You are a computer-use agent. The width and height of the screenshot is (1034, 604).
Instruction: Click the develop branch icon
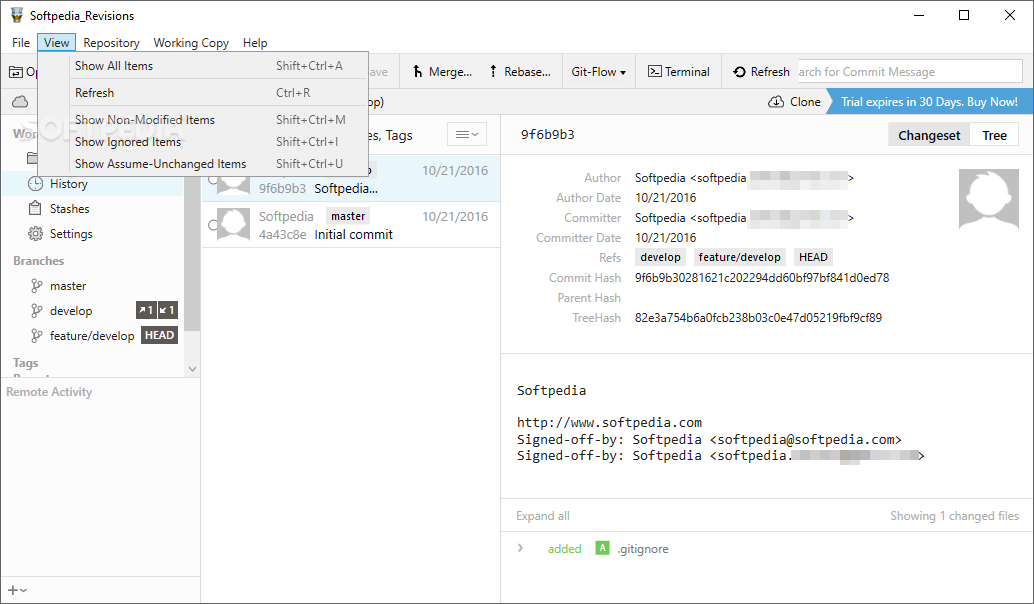pos(36,311)
